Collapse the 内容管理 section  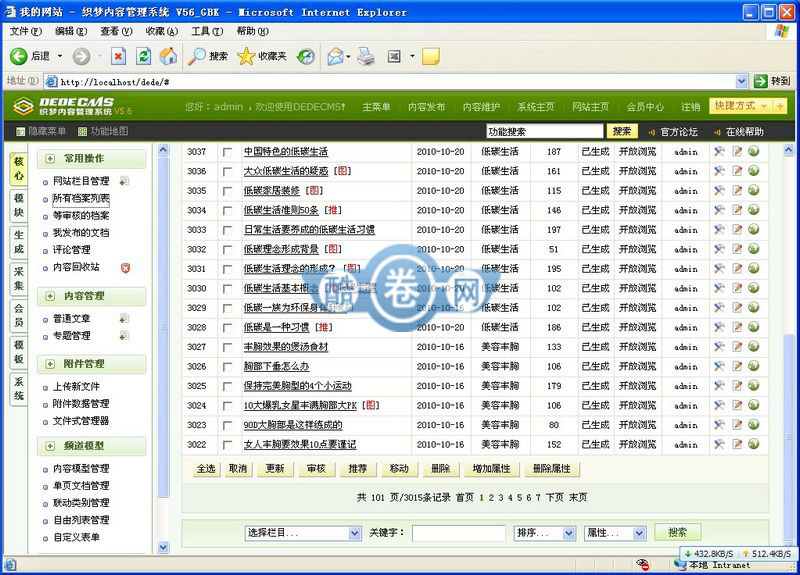click(x=50, y=296)
